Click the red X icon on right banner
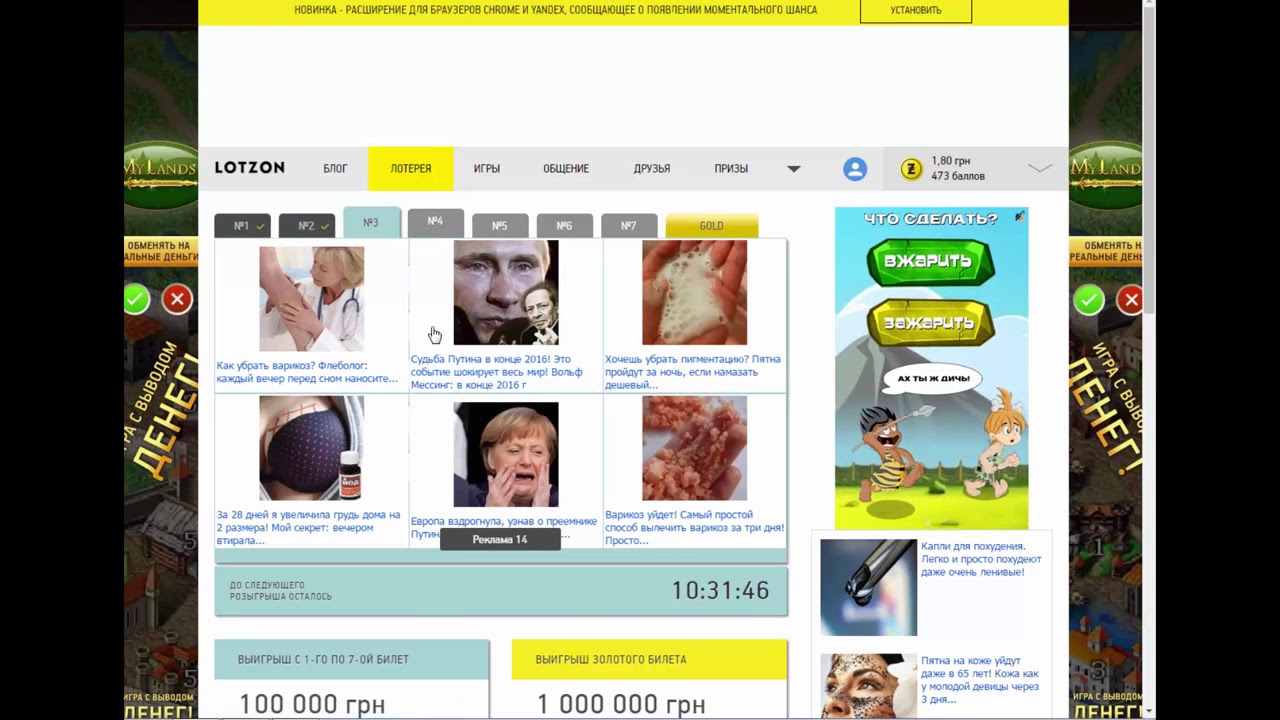This screenshot has height=720, width=1280. (x=1131, y=299)
